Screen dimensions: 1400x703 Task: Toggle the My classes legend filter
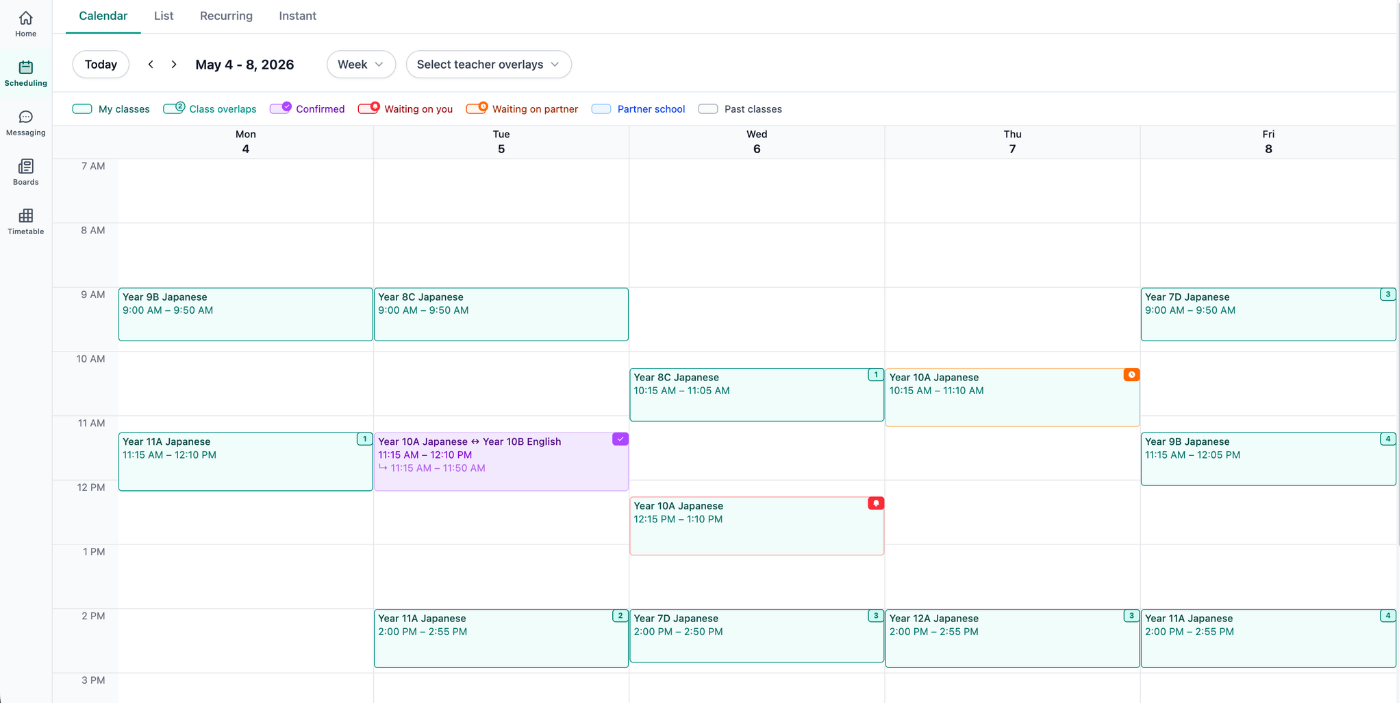tap(111, 109)
